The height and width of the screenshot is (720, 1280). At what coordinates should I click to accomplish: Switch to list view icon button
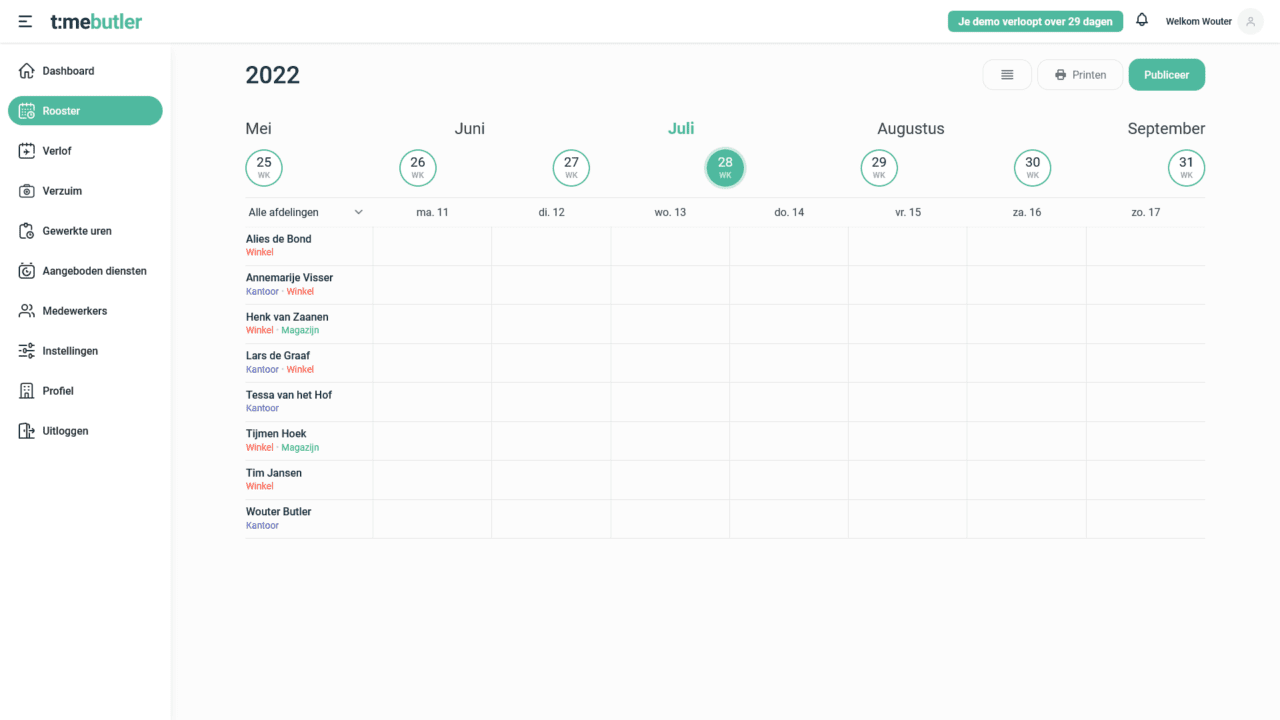pyautogui.click(x=1007, y=75)
